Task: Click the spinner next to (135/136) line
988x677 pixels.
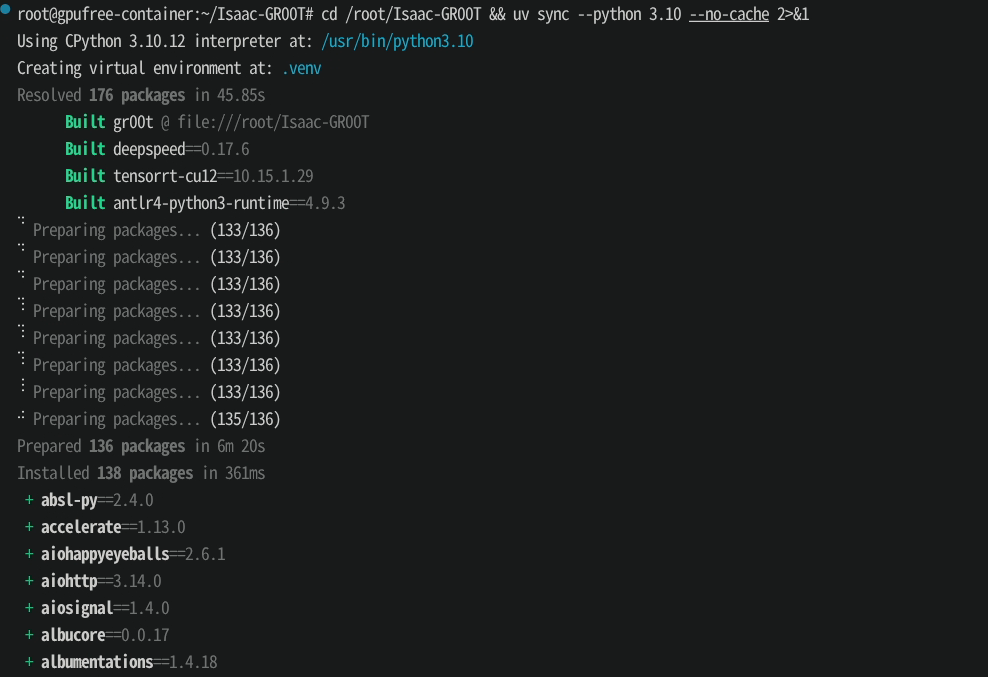Action: tap(21, 415)
